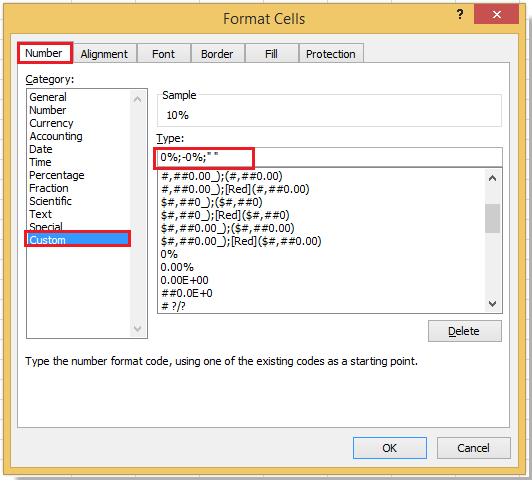
Task: Choose the Currency category
Action: pyautogui.click(x=51, y=123)
